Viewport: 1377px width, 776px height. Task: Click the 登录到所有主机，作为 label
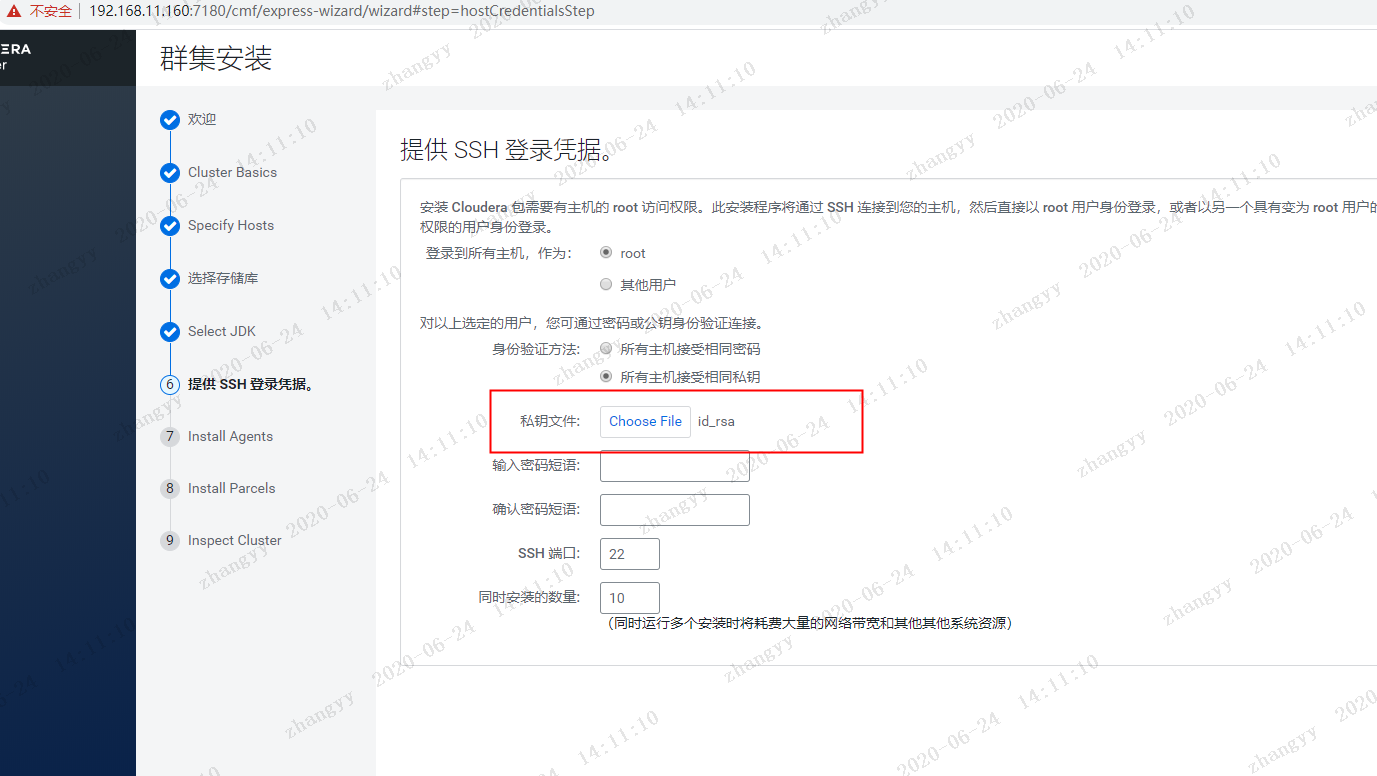(499, 253)
